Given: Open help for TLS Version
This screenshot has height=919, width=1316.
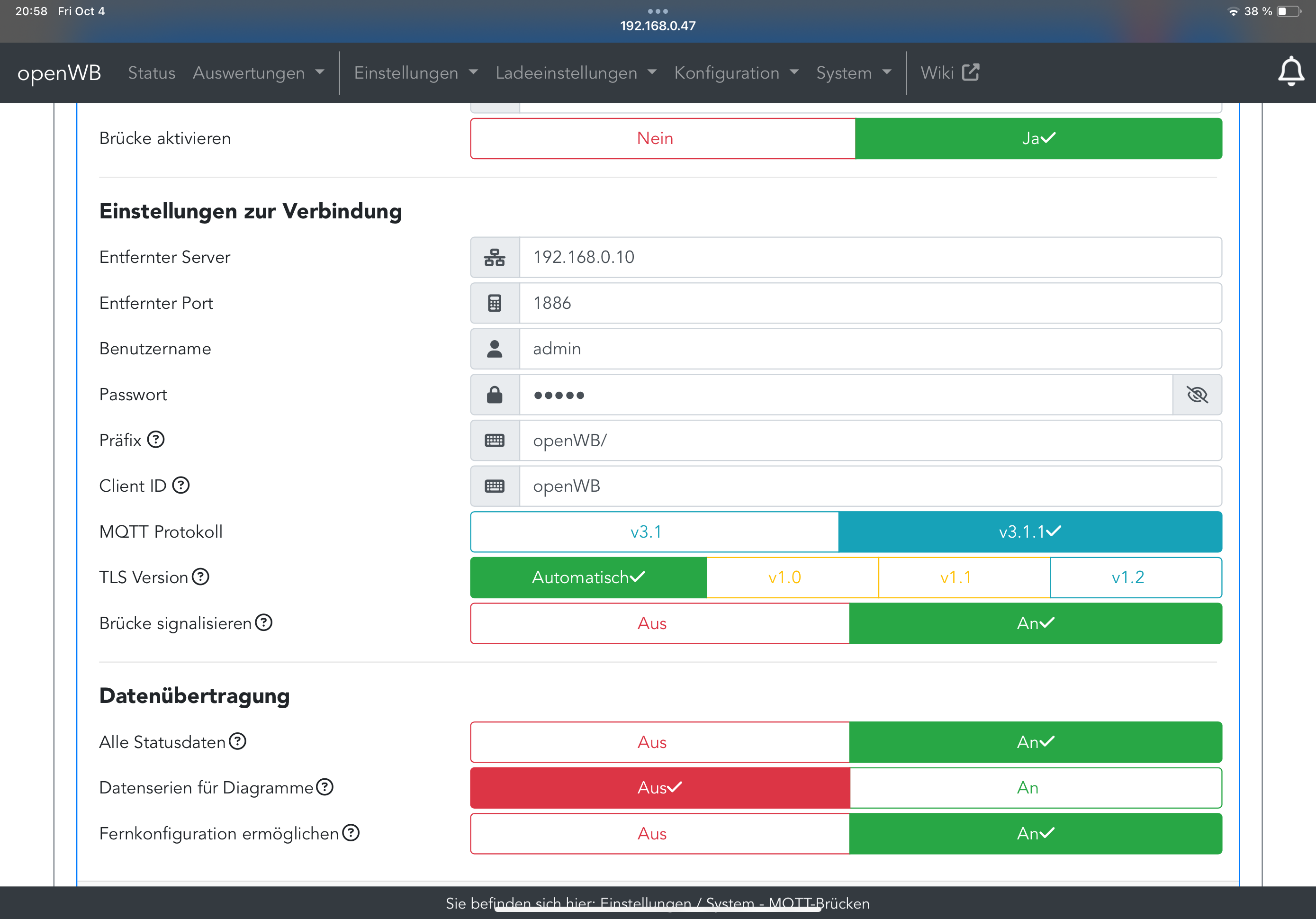Looking at the screenshot, I should point(200,577).
